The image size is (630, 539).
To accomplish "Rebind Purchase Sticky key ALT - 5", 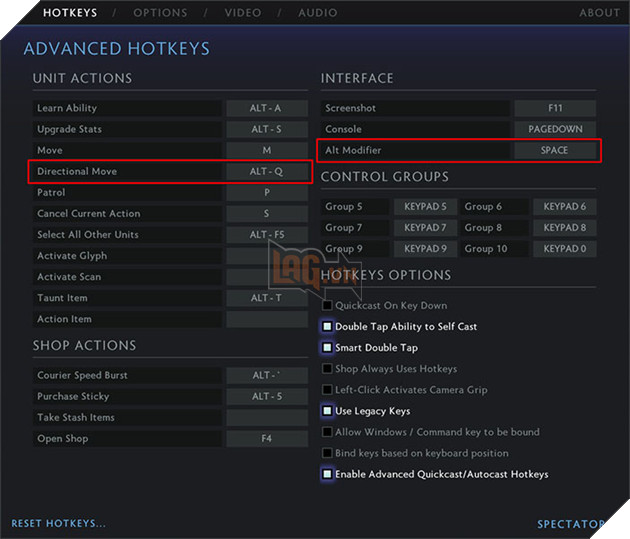I will tap(267, 396).
